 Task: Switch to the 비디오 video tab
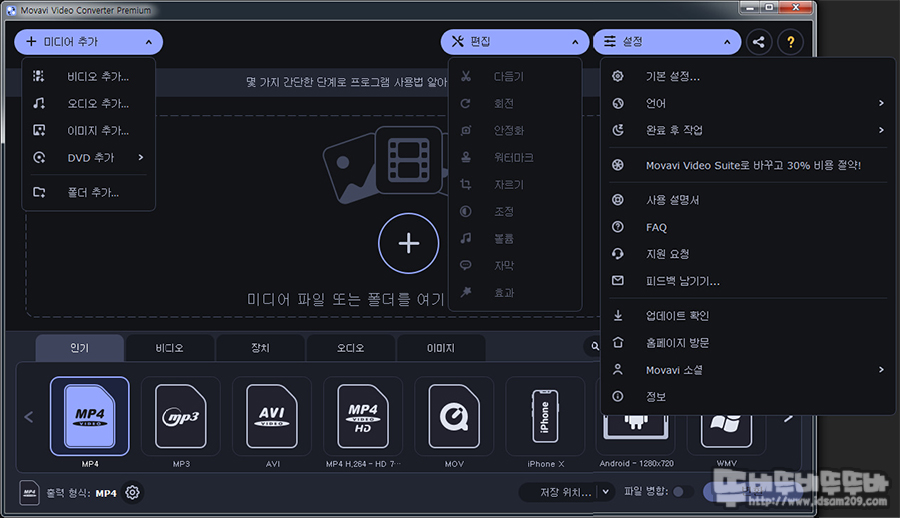170,348
